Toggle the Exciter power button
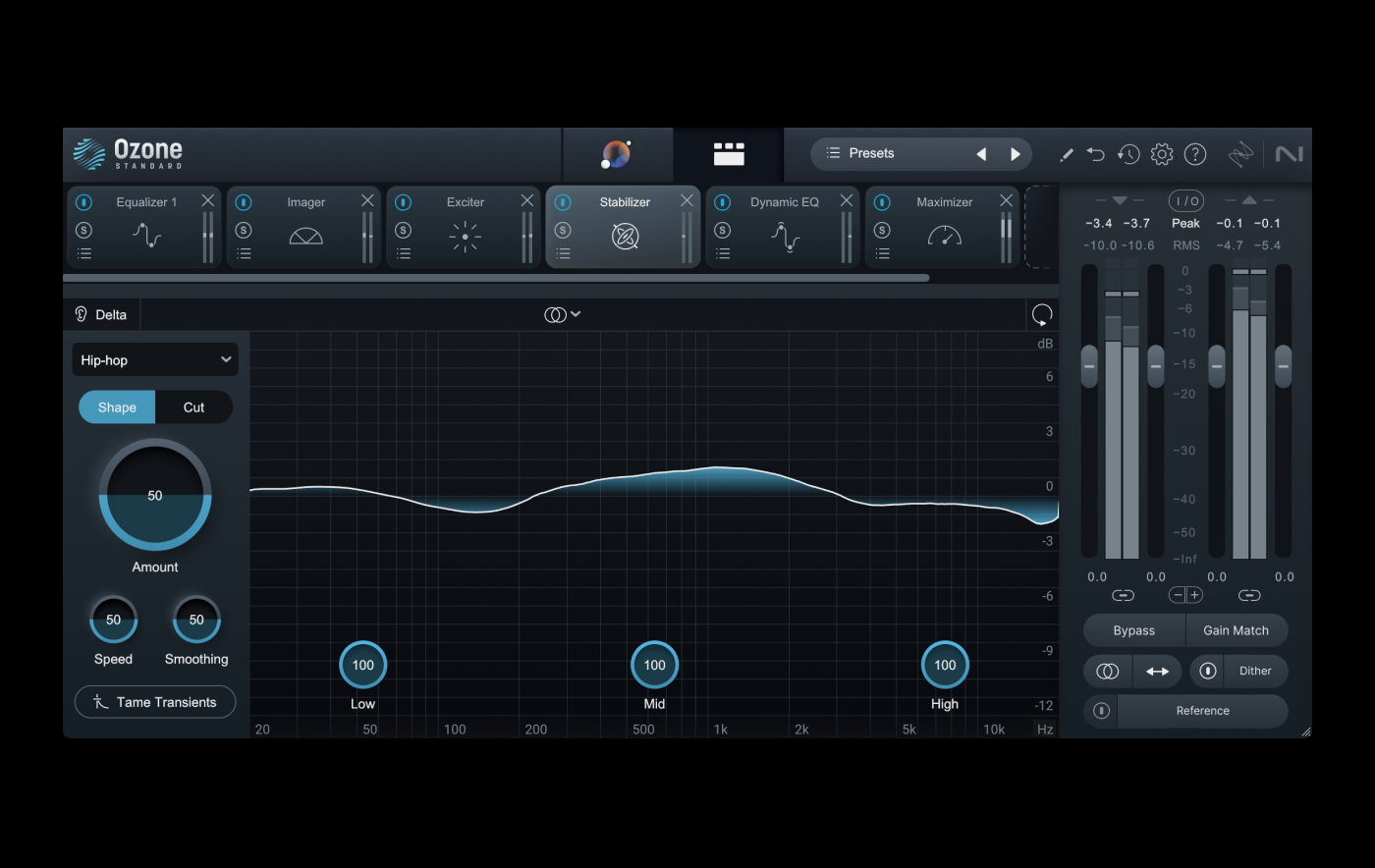This screenshot has height=868, width=1375. click(x=403, y=202)
